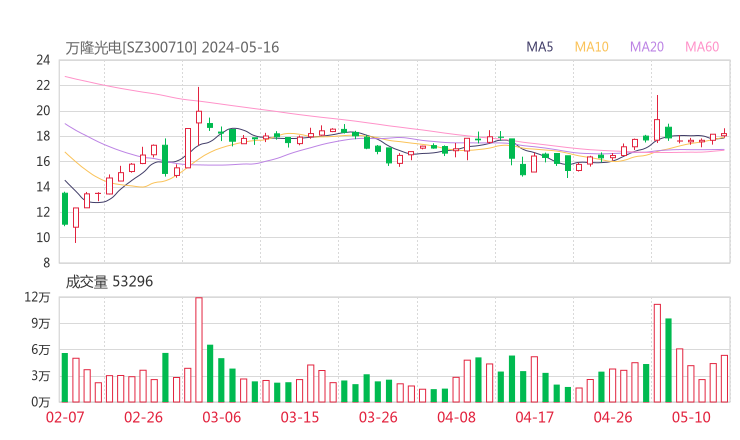Viewport: 740px width, 440px height.
Task: Click the 05-10 date label
Action: point(691,417)
